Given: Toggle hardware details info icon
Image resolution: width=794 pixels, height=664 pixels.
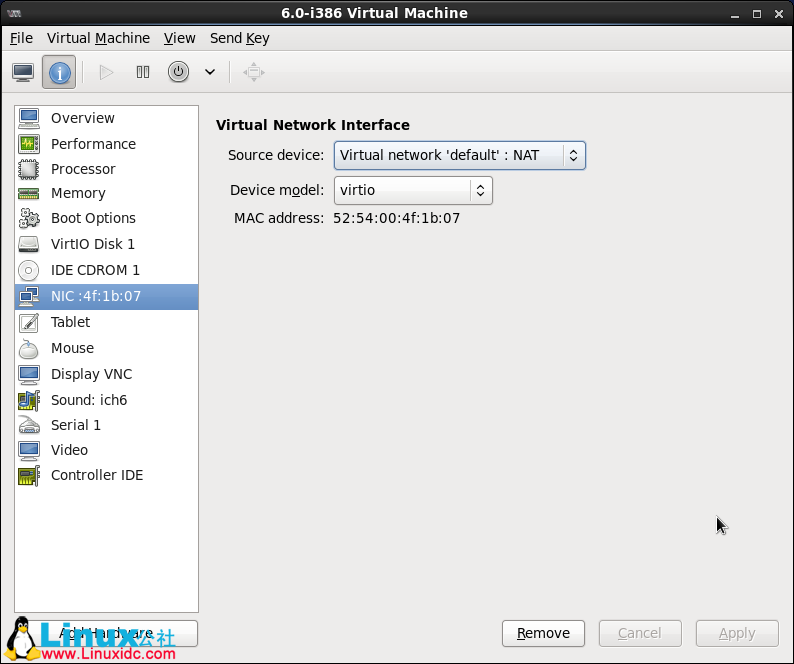Looking at the screenshot, I should [59, 72].
